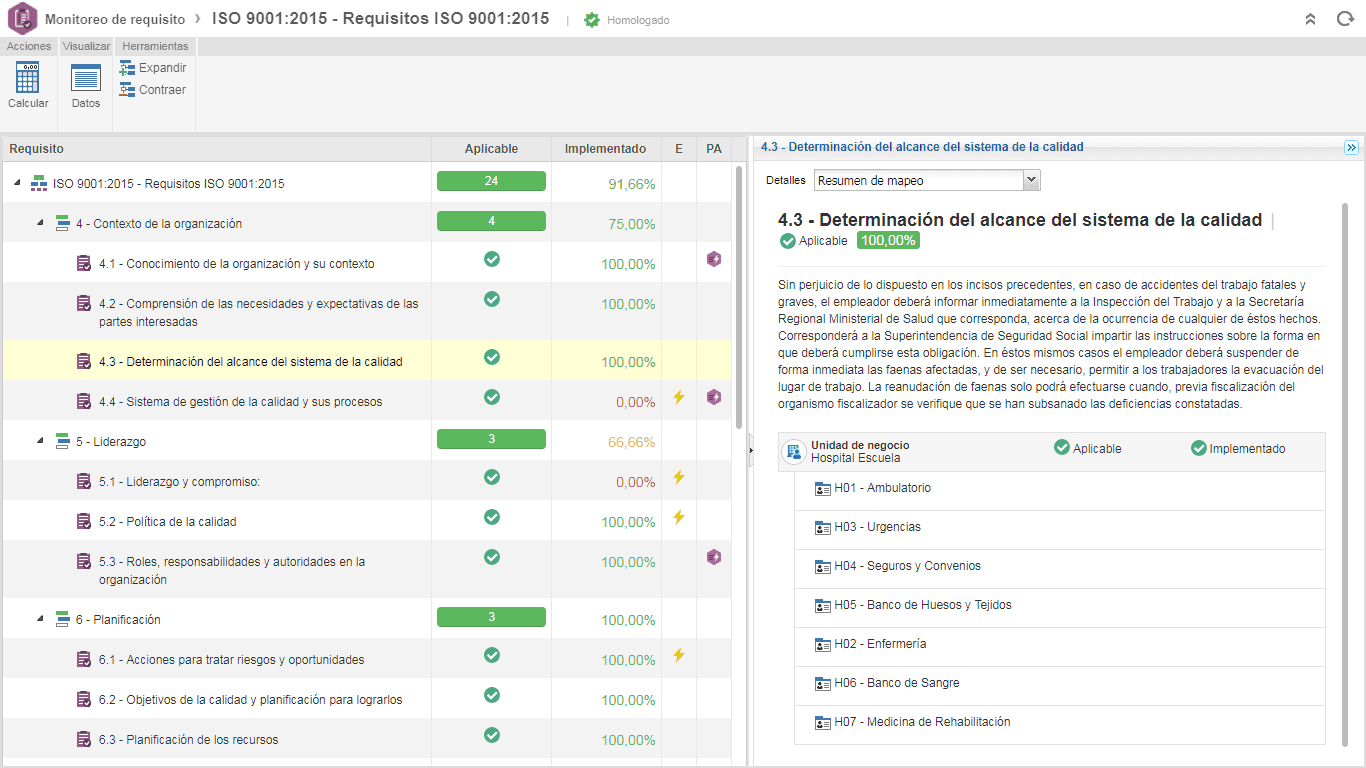Click the Expandir tree button
The height and width of the screenshot is (768, 1366).
[153, 68]
